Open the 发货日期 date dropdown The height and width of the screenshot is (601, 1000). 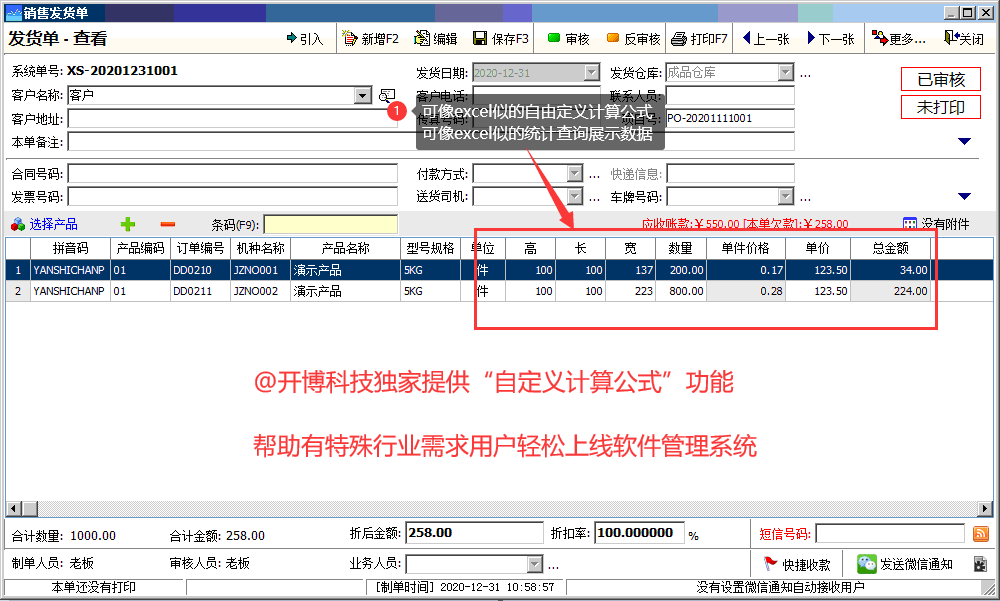pos(592,73)
